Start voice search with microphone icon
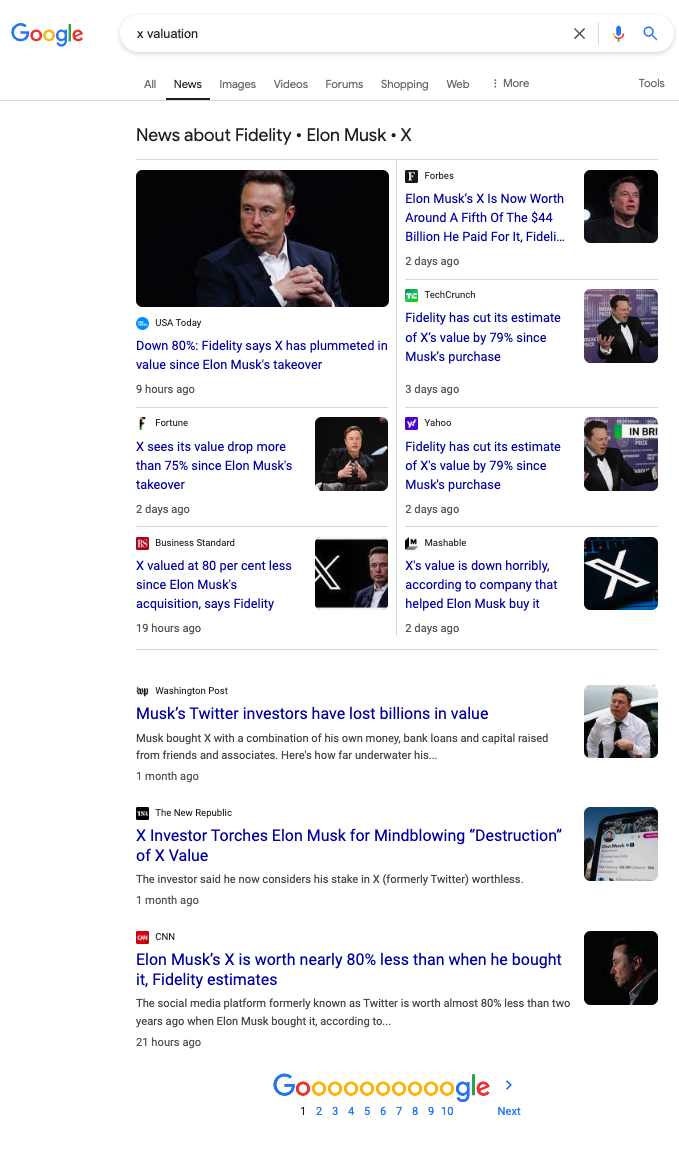This screenshot has height=1149, width=679. pyautogui.click(x=618, y=34)
